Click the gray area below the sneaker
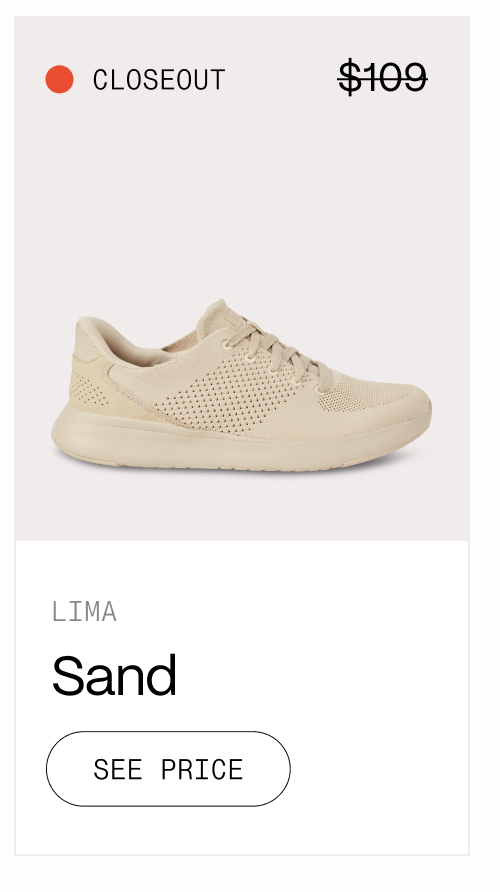This screenshot has height=892, width=500. click(x=242, y=506)
